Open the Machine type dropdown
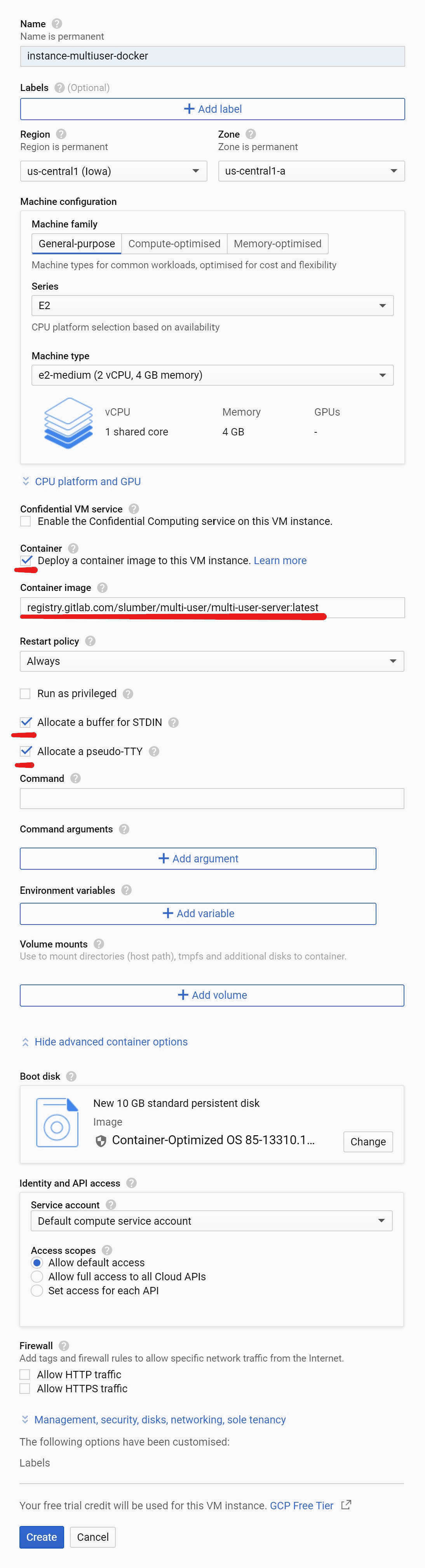This screenshot has height=1568, width=425. pyautogui.click(x=212, y=375)
